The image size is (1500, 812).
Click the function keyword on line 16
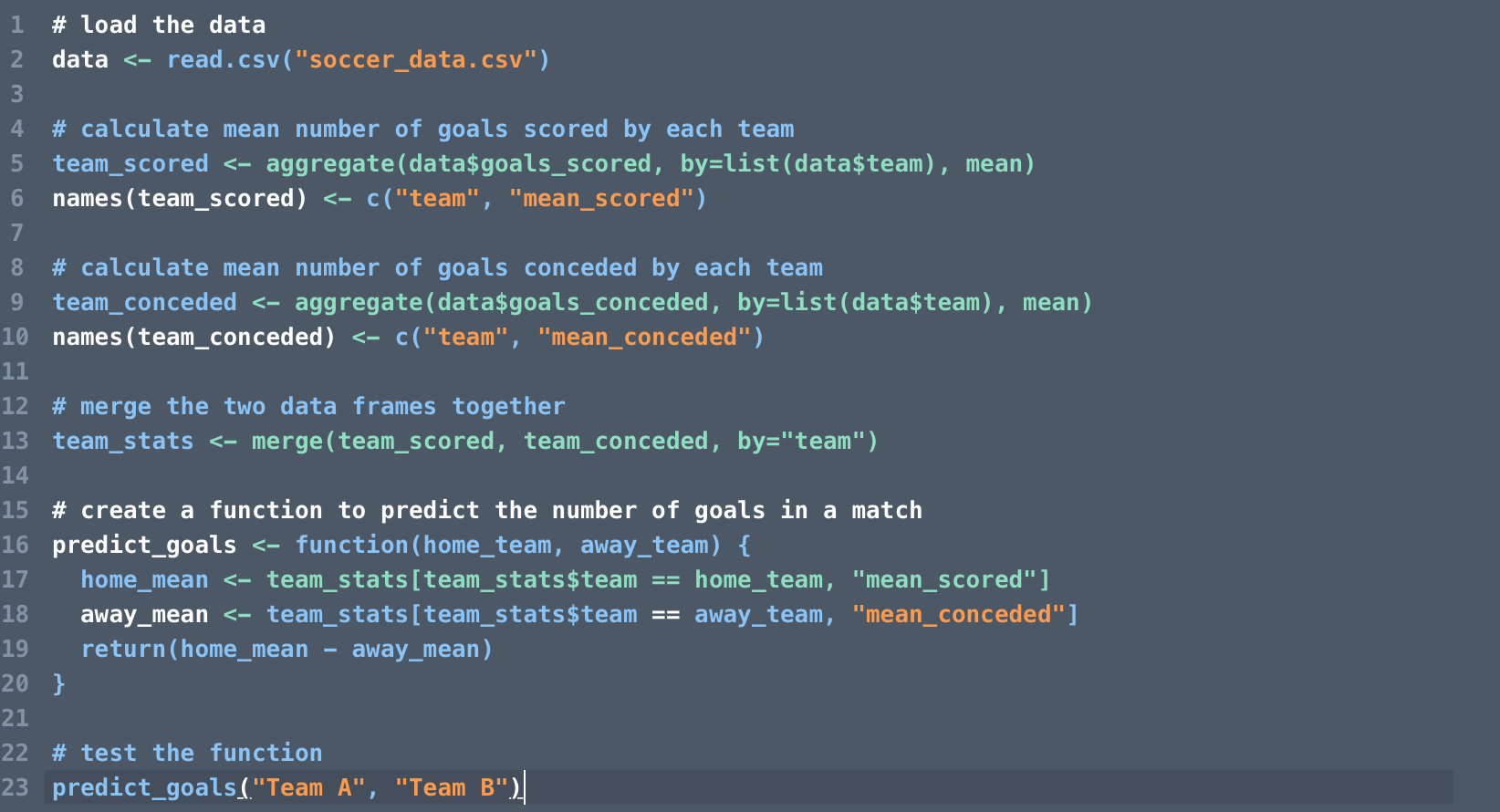pos(351,545)
